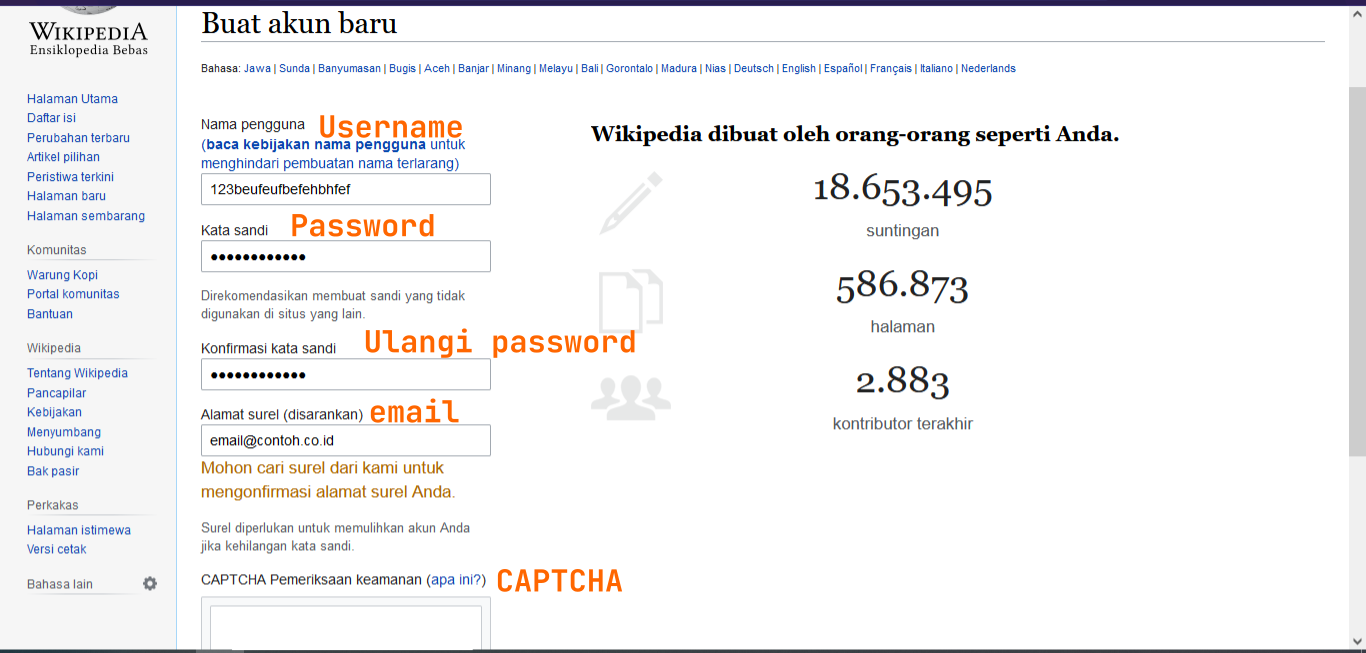The width and height of the screenshot is (1366, 653).
Task: Click the Bahasa lain heading text
Action: (60, 584)
